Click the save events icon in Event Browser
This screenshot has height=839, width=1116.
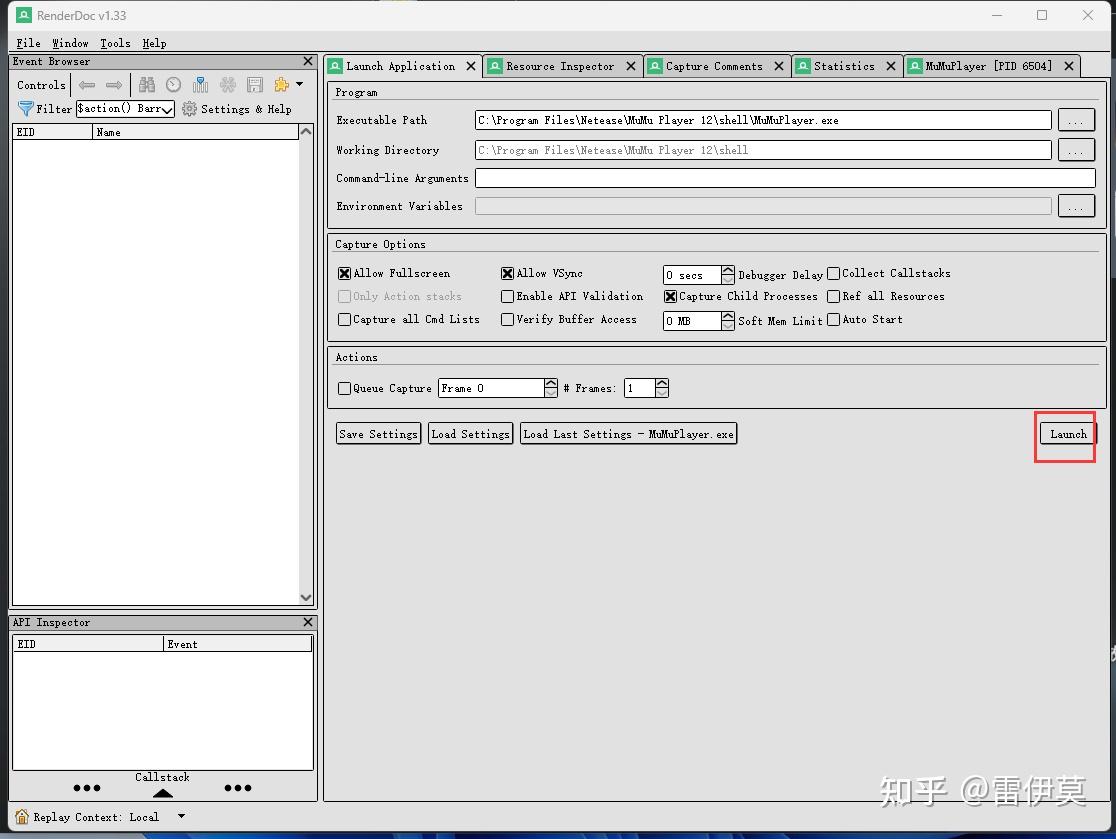click(254, 85)
